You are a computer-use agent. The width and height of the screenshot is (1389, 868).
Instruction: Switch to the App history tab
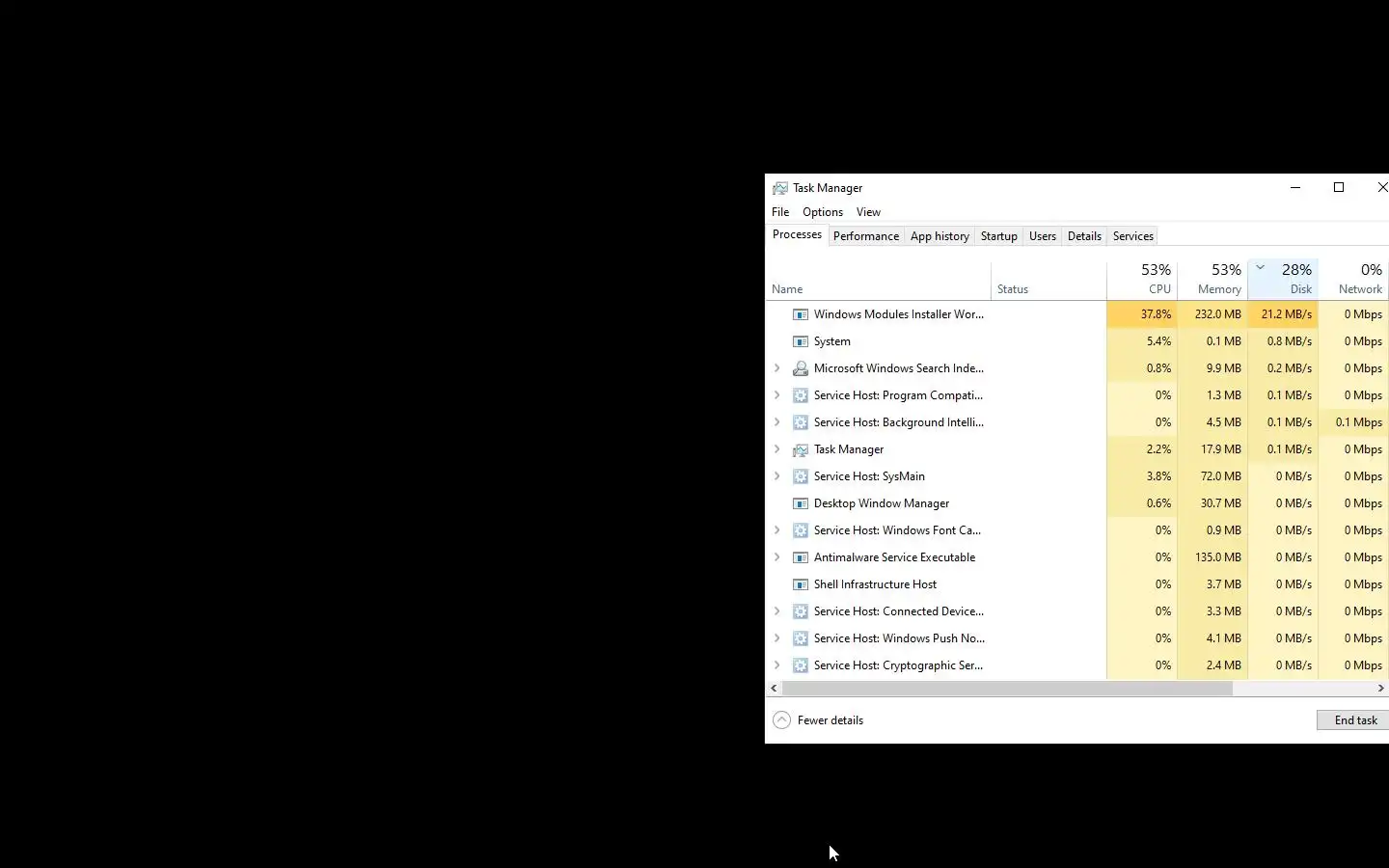[940, 236]
